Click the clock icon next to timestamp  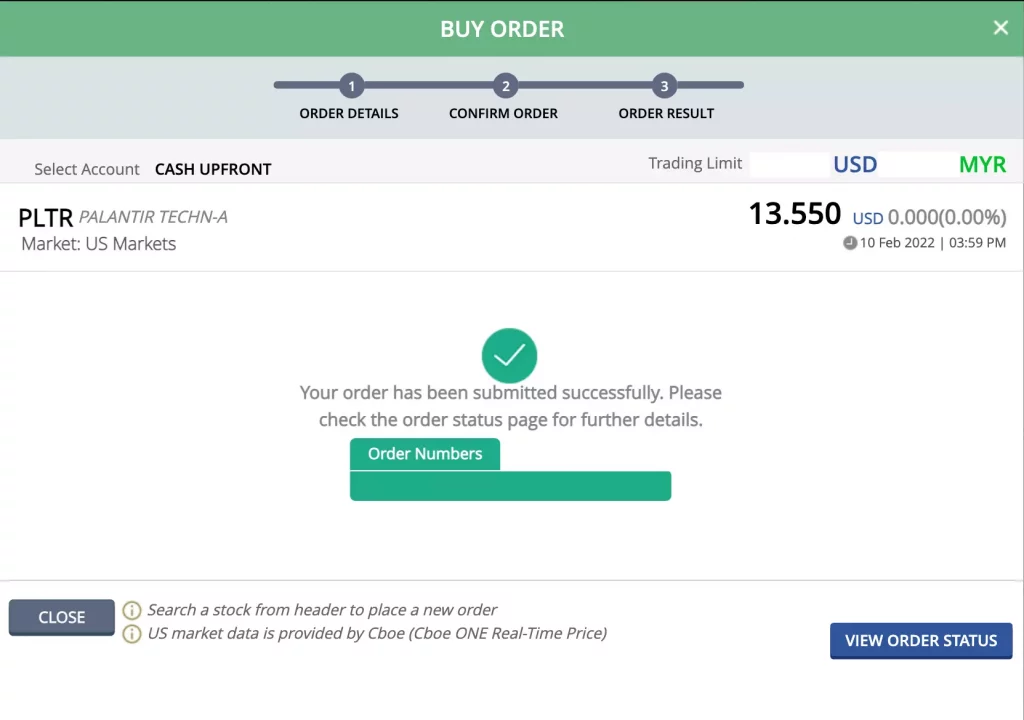point(850,242)
